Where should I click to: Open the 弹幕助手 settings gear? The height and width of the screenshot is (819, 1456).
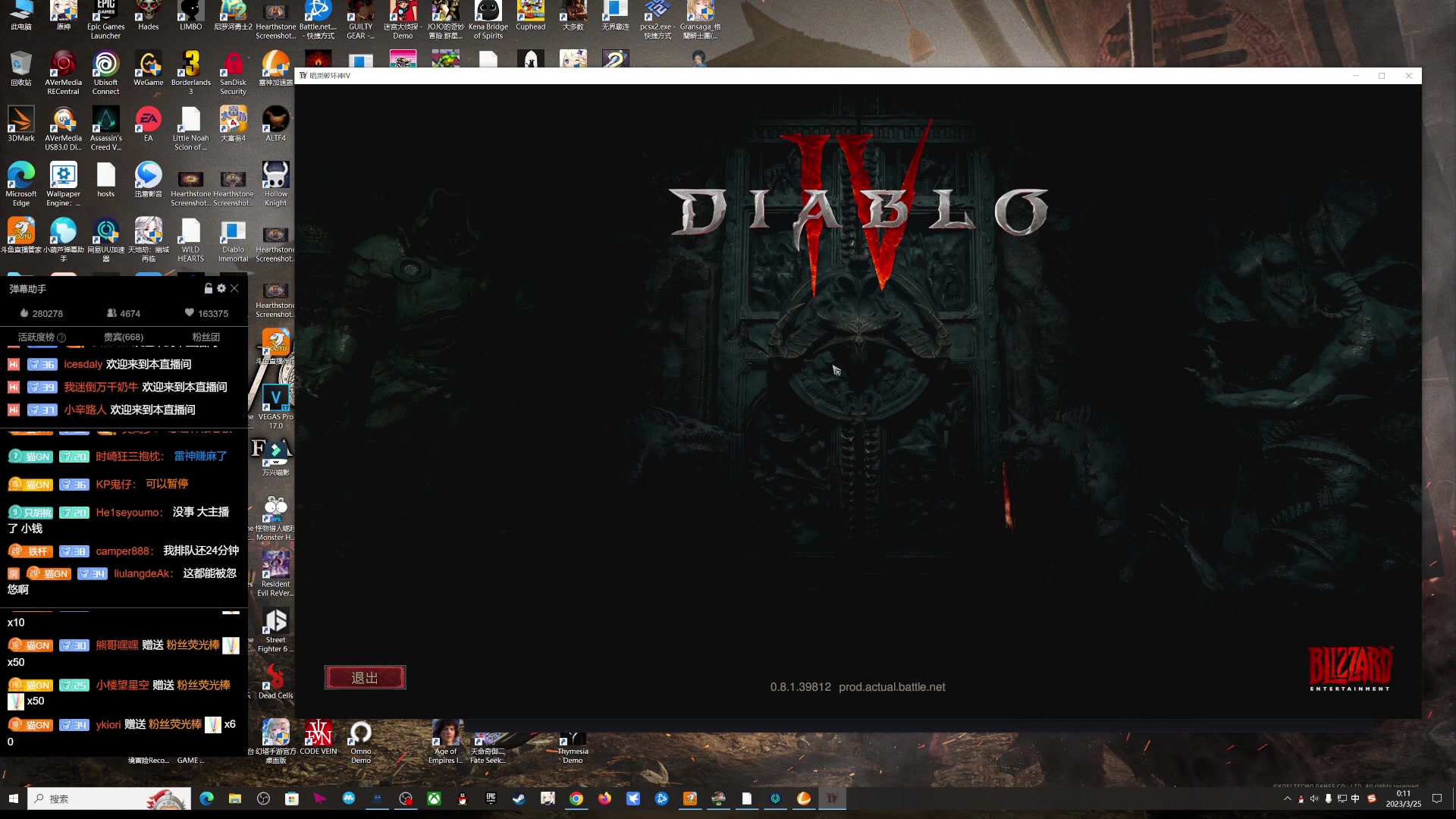pos(221,288)
